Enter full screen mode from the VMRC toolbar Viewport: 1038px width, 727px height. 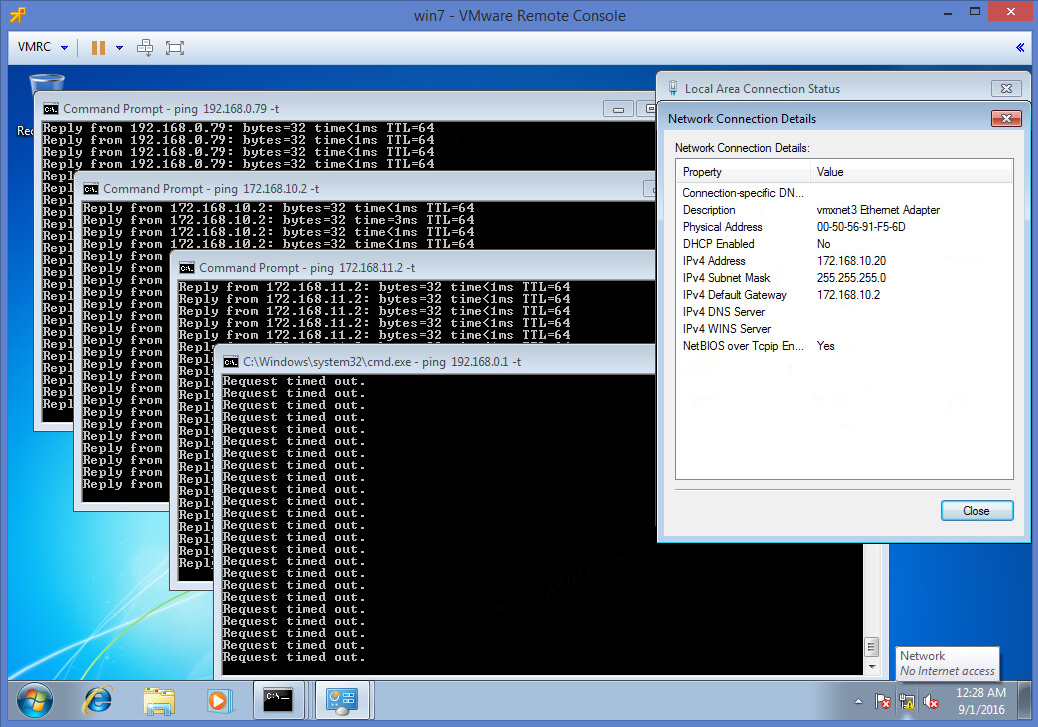tap(175, 47)
